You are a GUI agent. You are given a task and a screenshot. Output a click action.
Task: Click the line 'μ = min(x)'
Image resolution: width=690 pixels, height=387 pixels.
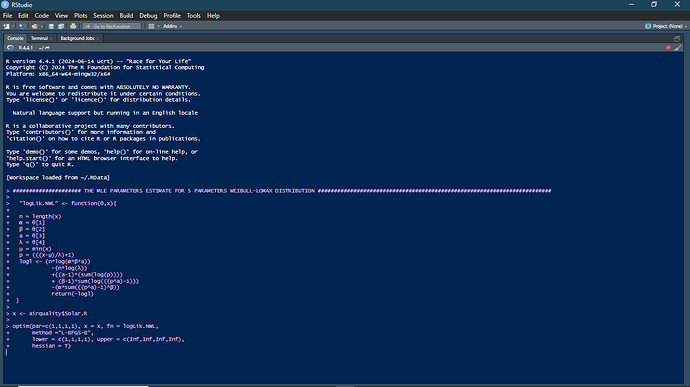click(35, 249)
